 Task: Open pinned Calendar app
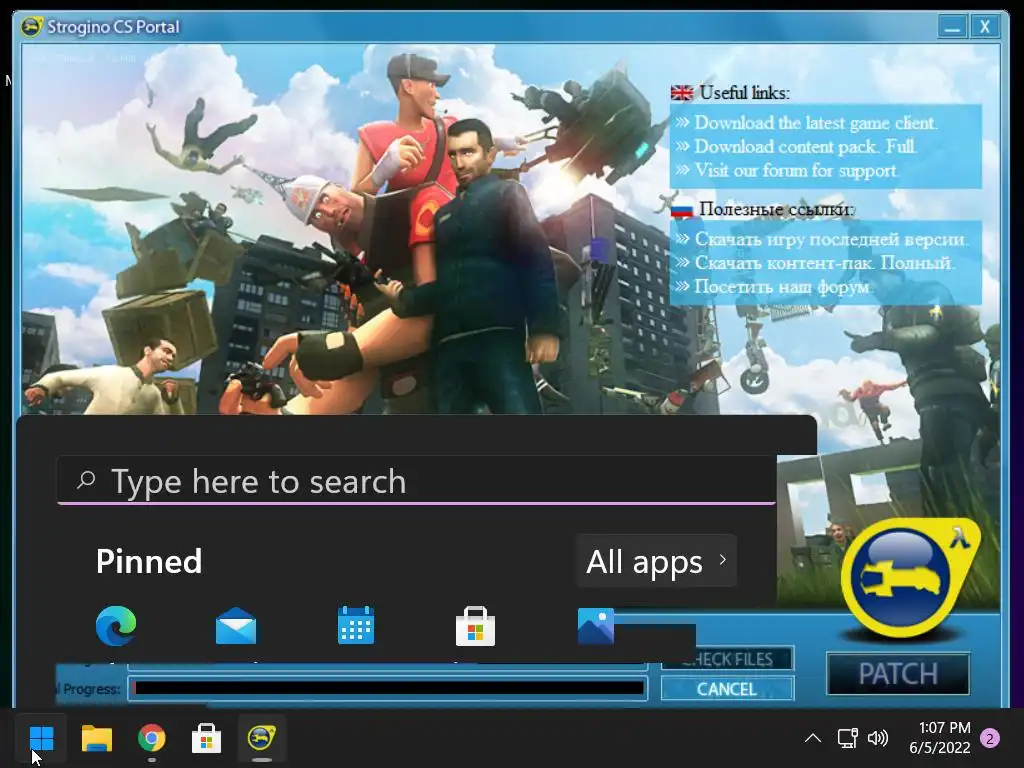click(x=356, y=626)
